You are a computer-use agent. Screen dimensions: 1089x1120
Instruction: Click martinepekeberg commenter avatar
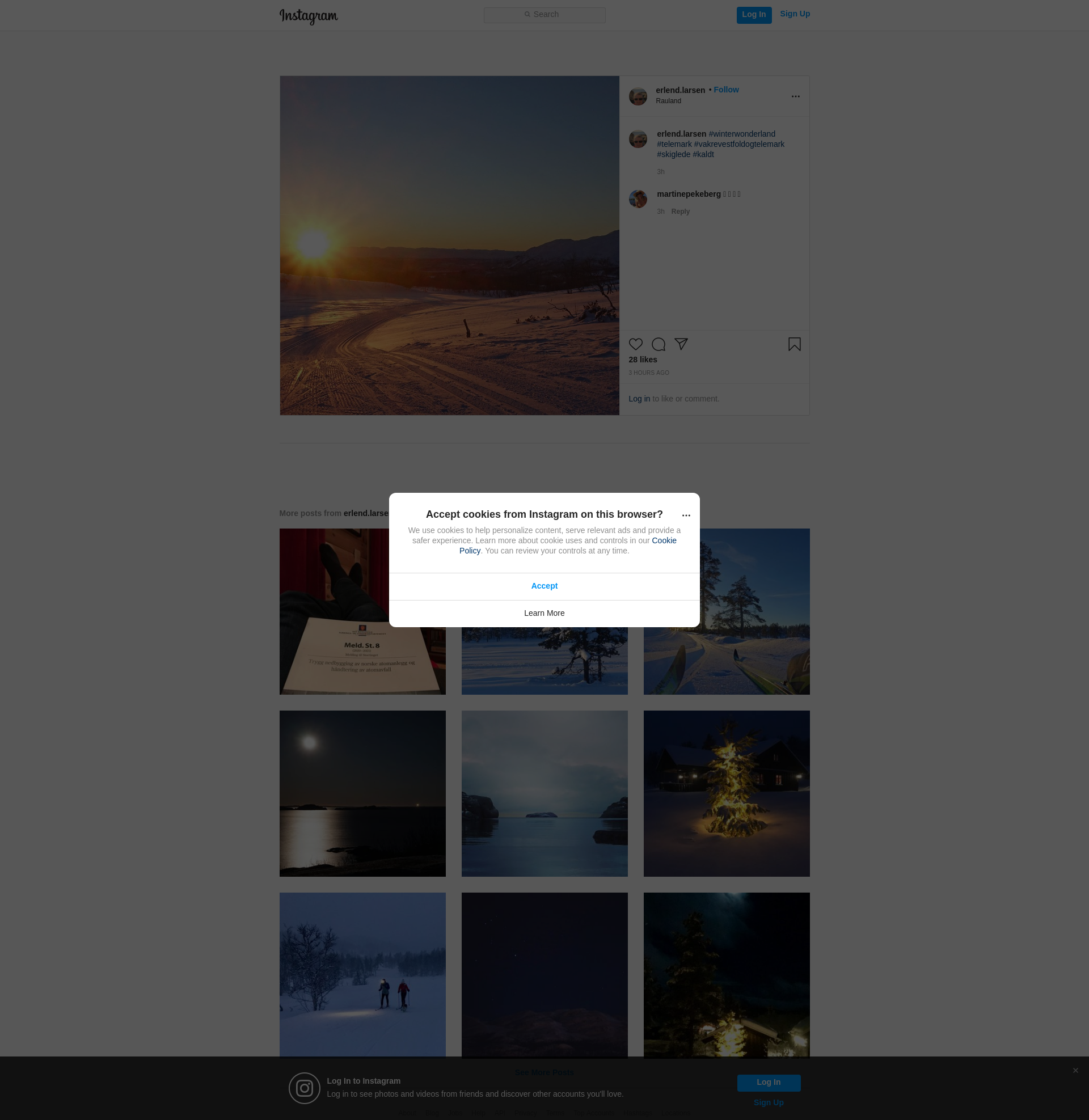pyautogui.click(x=638, y=199)
